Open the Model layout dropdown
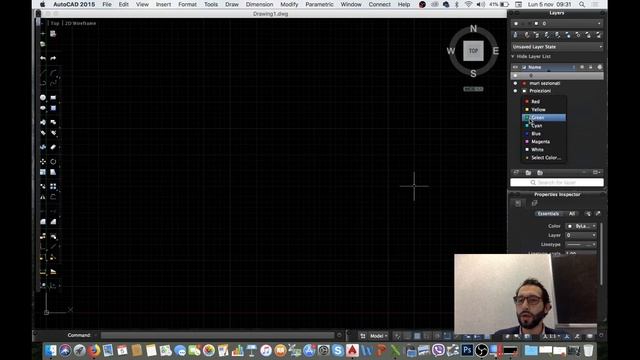Image resolution: width=640 pixels, height=360 pixels. [378, 336]
